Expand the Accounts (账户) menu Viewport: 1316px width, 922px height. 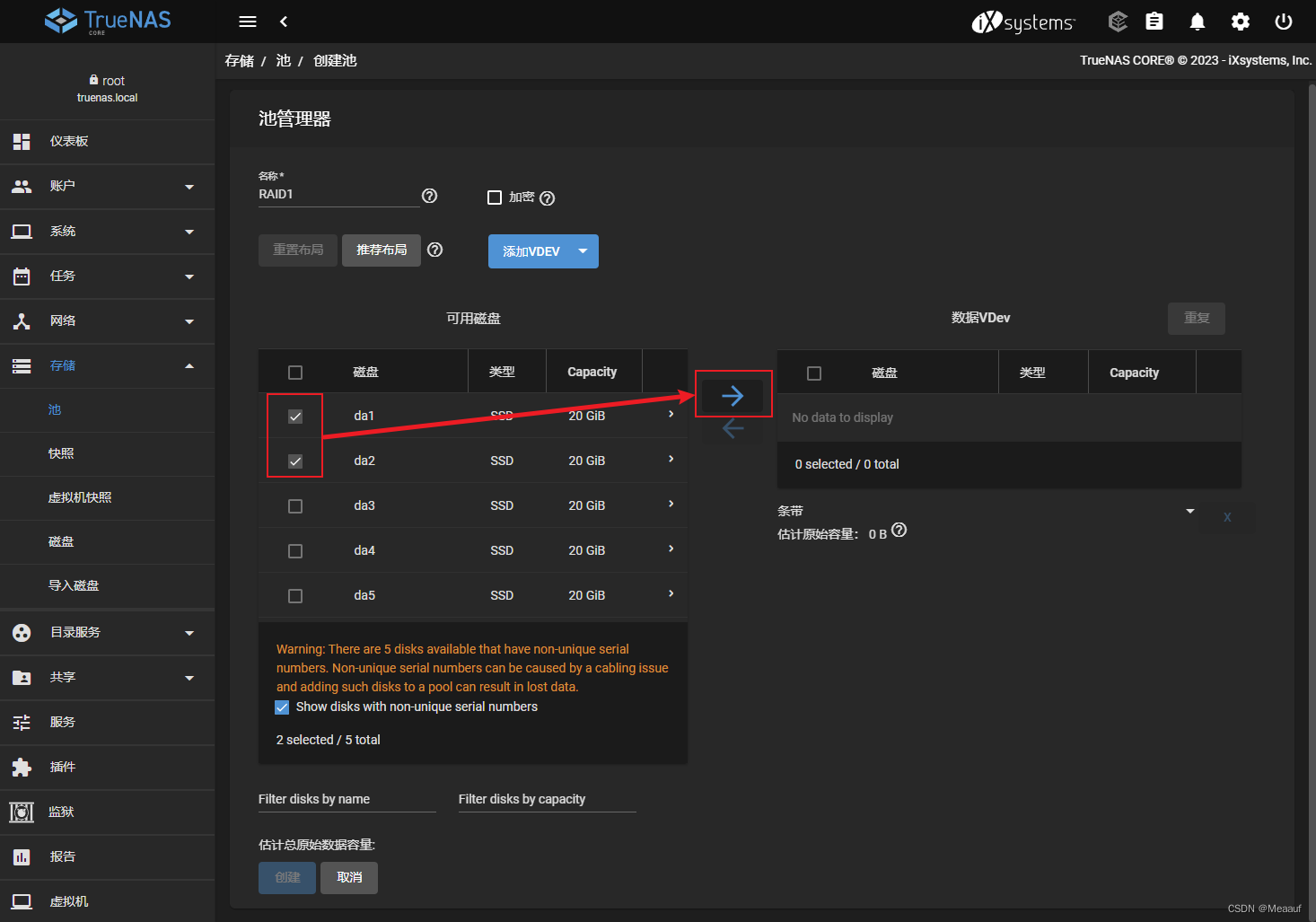(108, 187)
